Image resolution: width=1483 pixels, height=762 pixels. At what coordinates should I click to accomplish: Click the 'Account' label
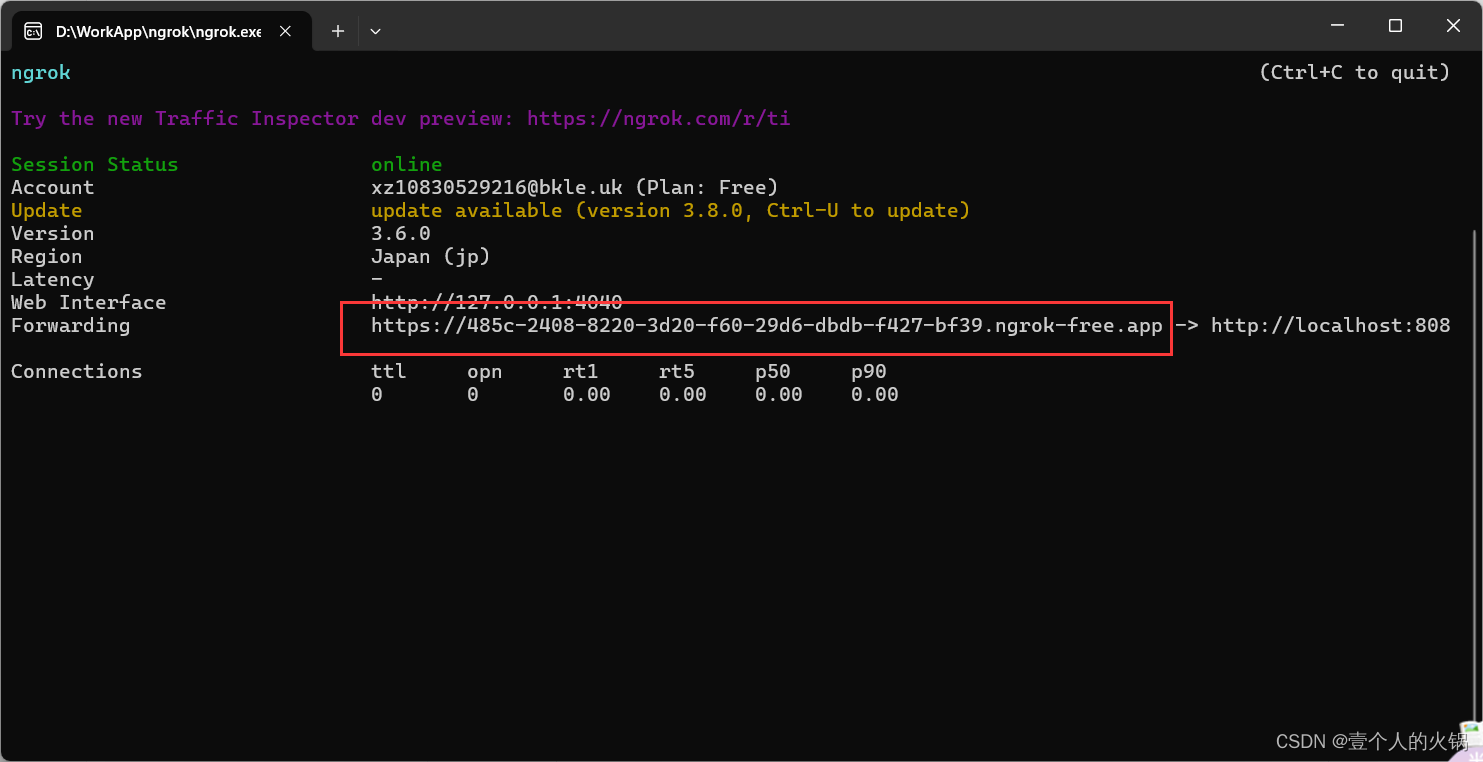tap(53, 188)
